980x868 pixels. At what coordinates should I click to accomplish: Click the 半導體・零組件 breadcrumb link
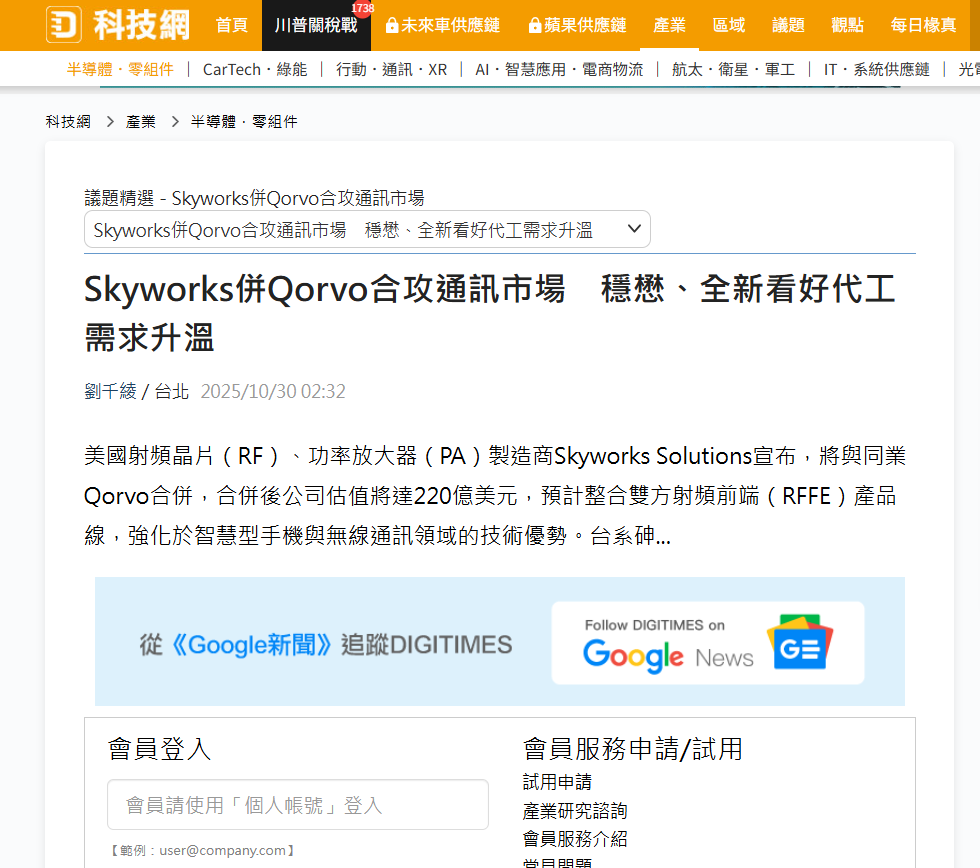tap(244, 121)
